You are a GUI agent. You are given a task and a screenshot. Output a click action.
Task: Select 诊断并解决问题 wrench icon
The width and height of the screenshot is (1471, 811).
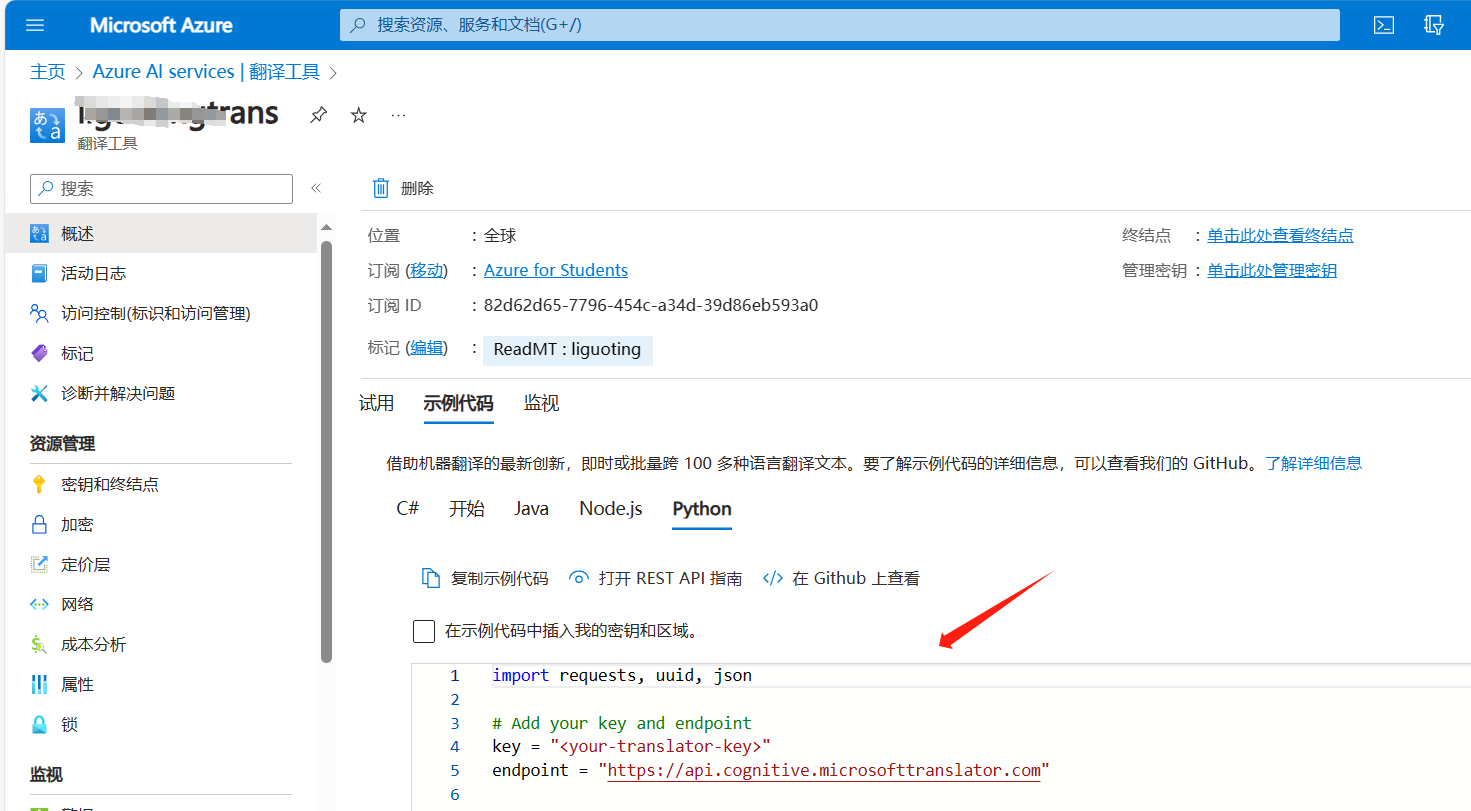tap(38, 393)
